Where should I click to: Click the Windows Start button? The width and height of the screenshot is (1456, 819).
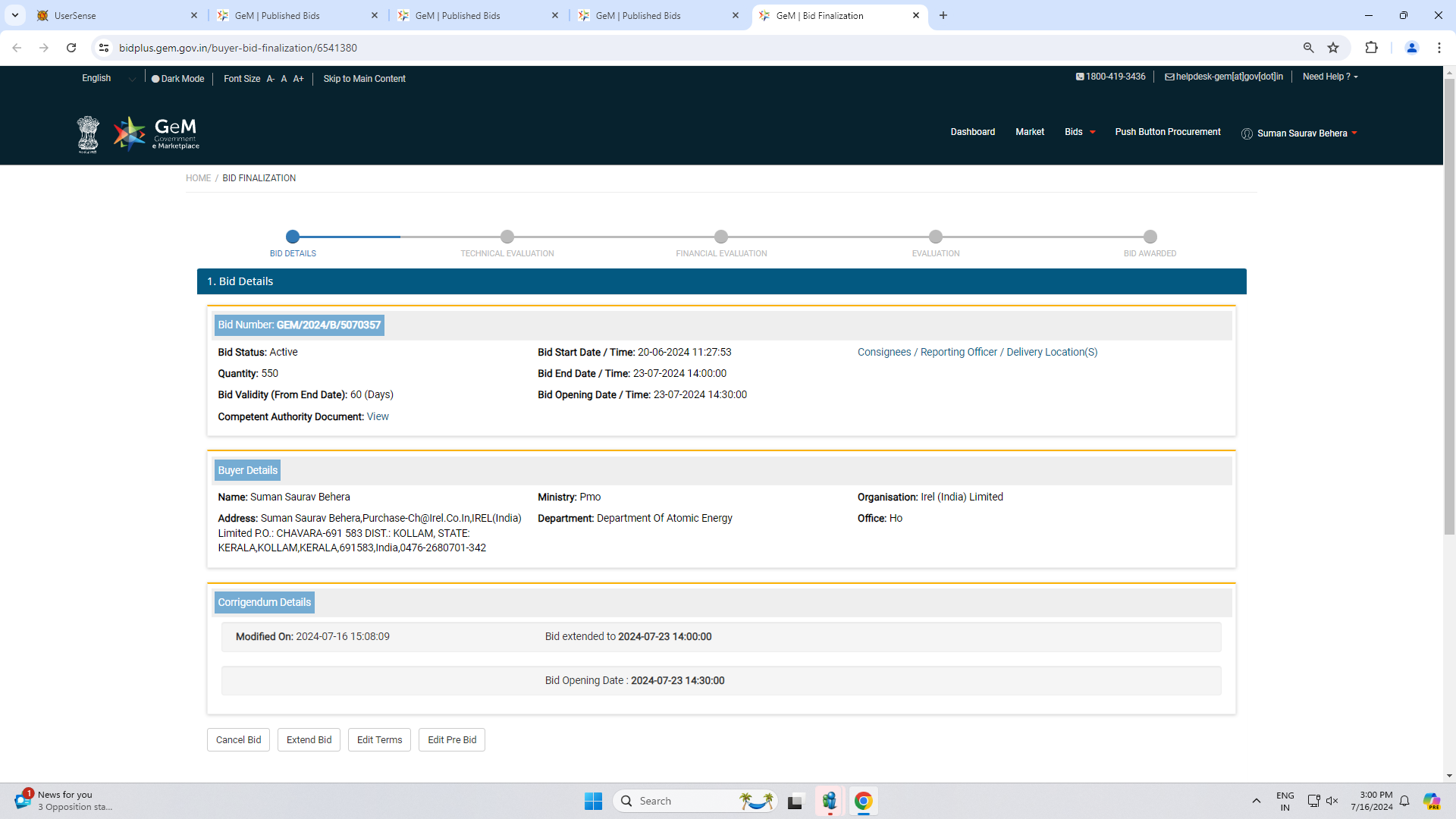pos(593,801)
